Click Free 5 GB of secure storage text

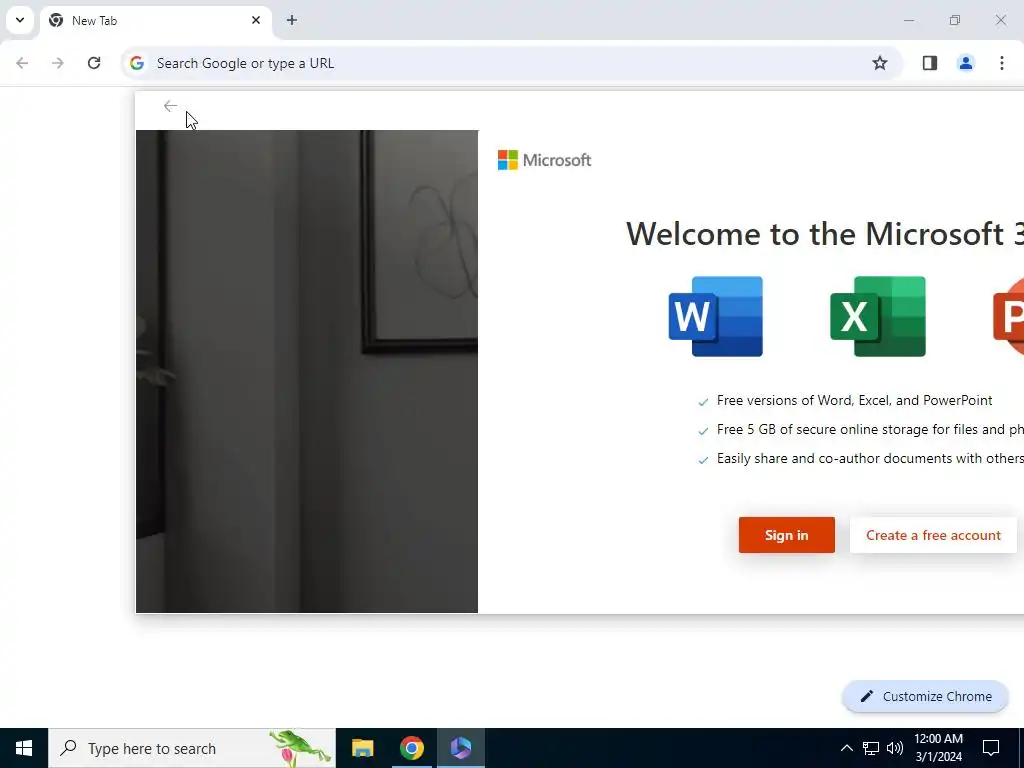[x=870, y=429]
